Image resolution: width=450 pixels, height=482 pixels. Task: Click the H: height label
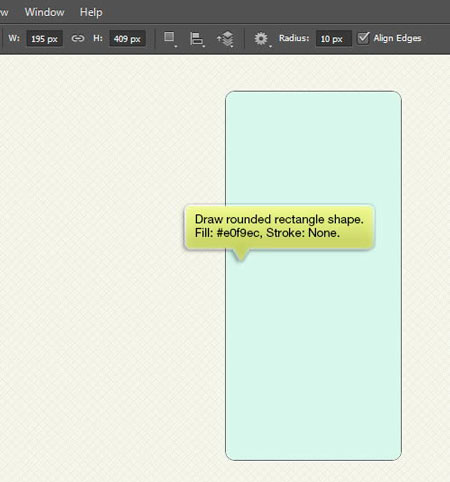pos(98,38)
